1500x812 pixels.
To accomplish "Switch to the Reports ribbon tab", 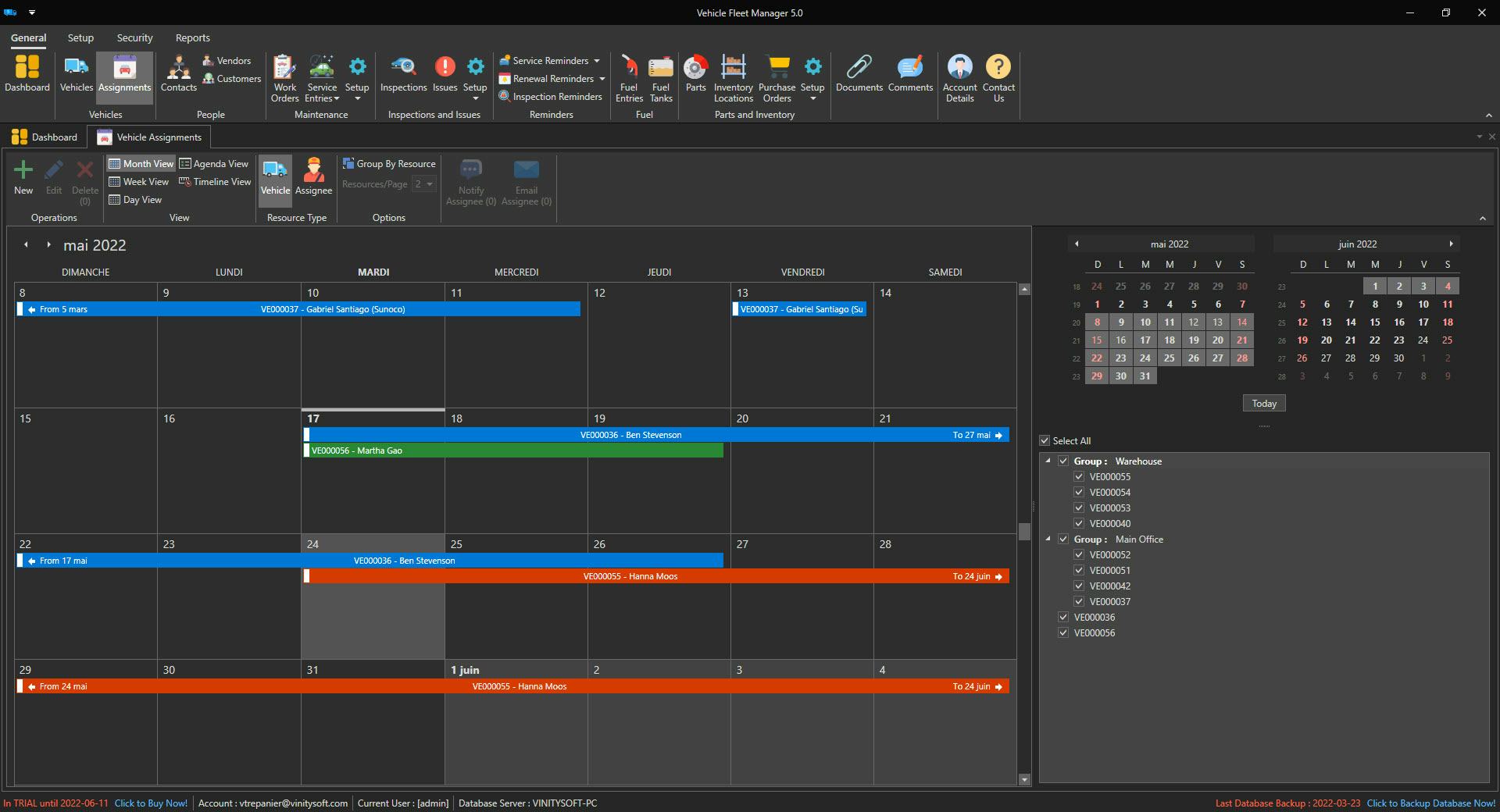I will (x=192, y=37).
